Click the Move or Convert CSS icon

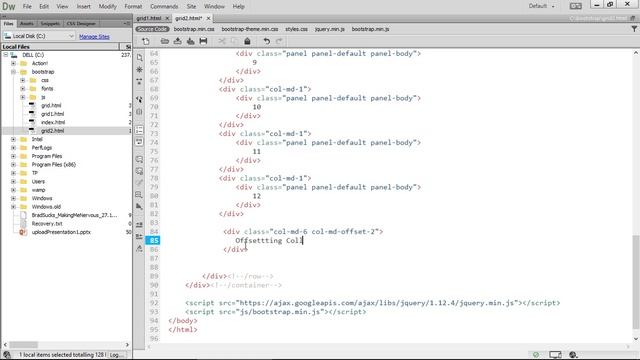(139, 207)
